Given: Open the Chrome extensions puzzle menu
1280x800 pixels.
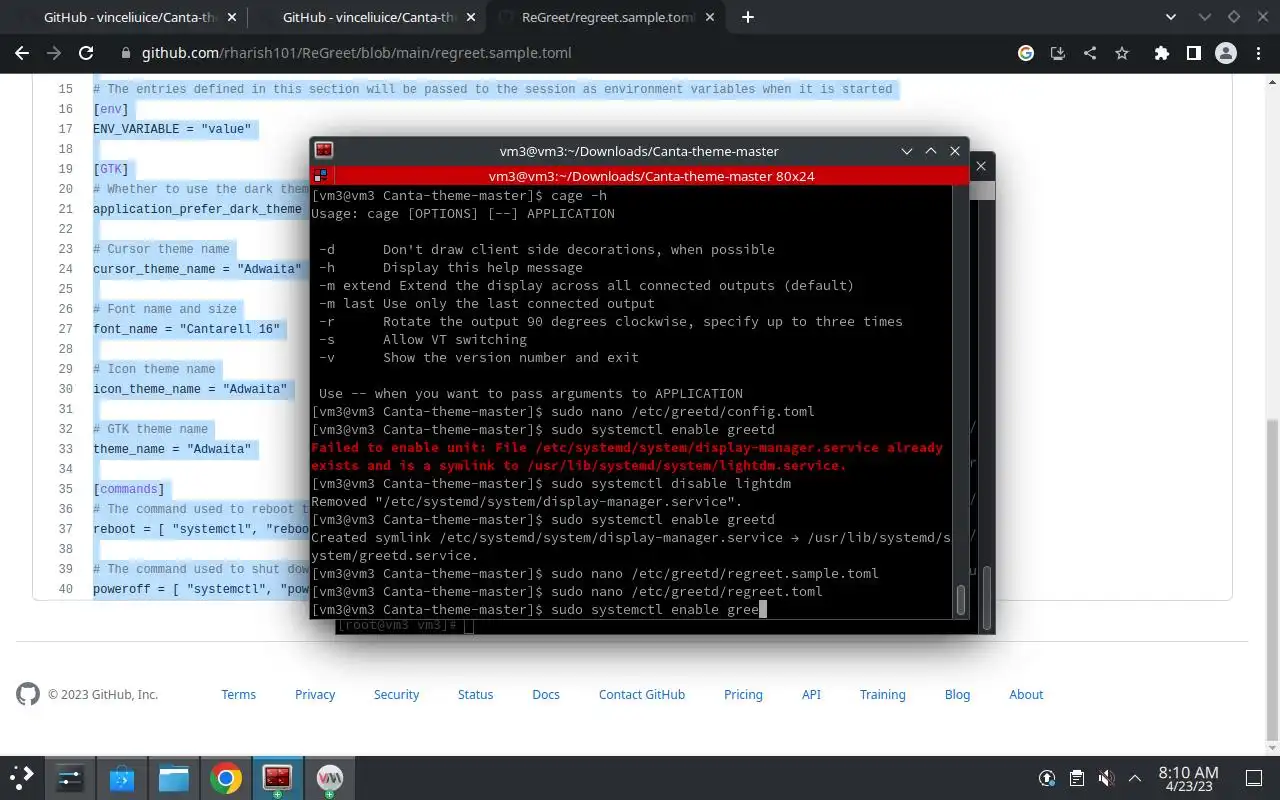Looking at the screenshot, I should [1161, 53].
